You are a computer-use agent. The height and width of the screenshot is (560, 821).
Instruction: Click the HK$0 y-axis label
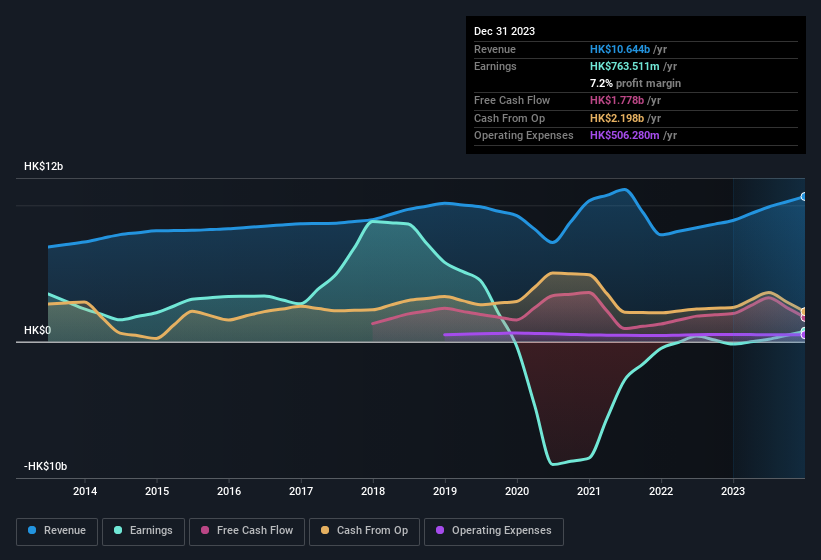pos(37,330)
